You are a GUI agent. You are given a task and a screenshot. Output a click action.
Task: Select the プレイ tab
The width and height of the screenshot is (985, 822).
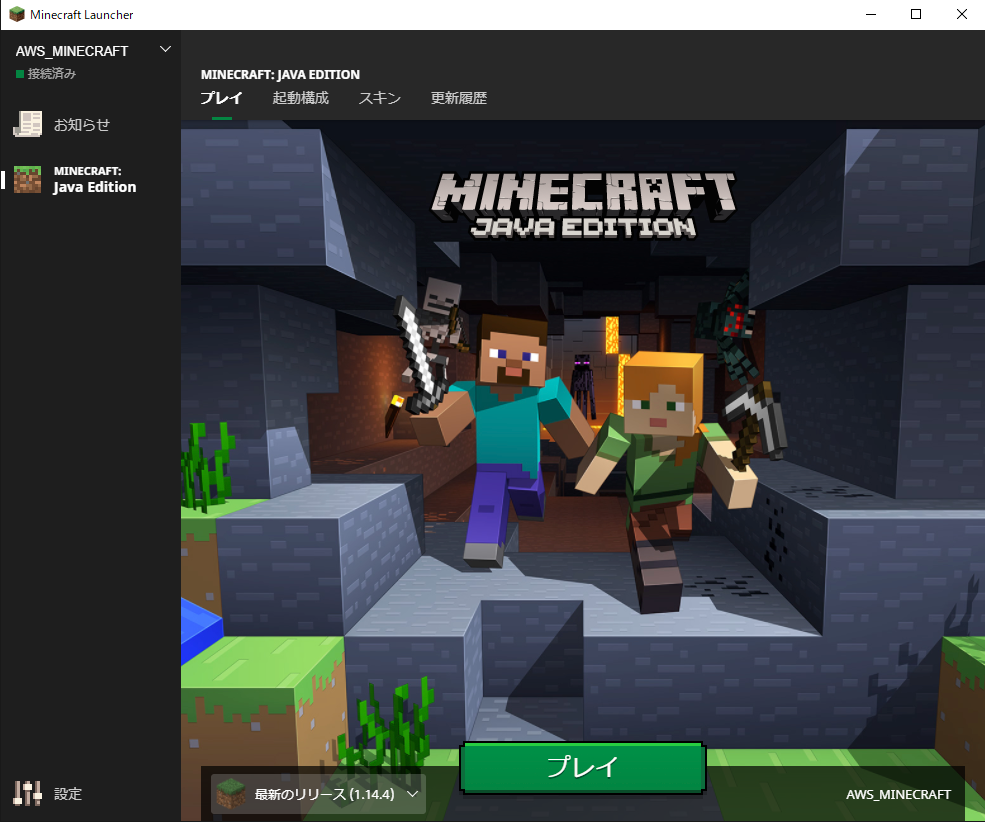(221, 98)
